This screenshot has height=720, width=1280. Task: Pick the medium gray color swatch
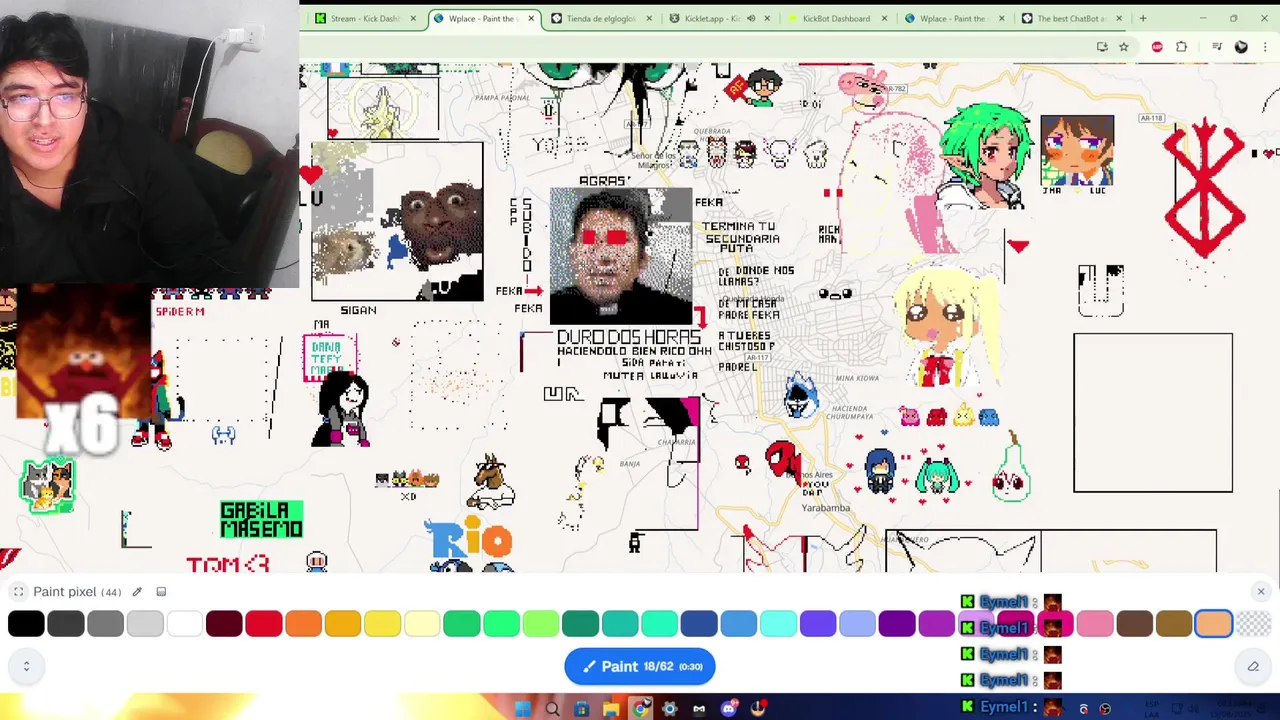pyautogui.click(x=105, y=624)
